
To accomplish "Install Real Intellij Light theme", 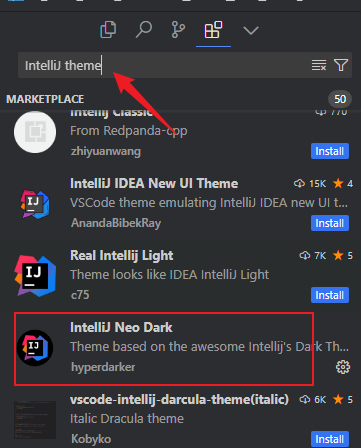I will tap(330, 295).
